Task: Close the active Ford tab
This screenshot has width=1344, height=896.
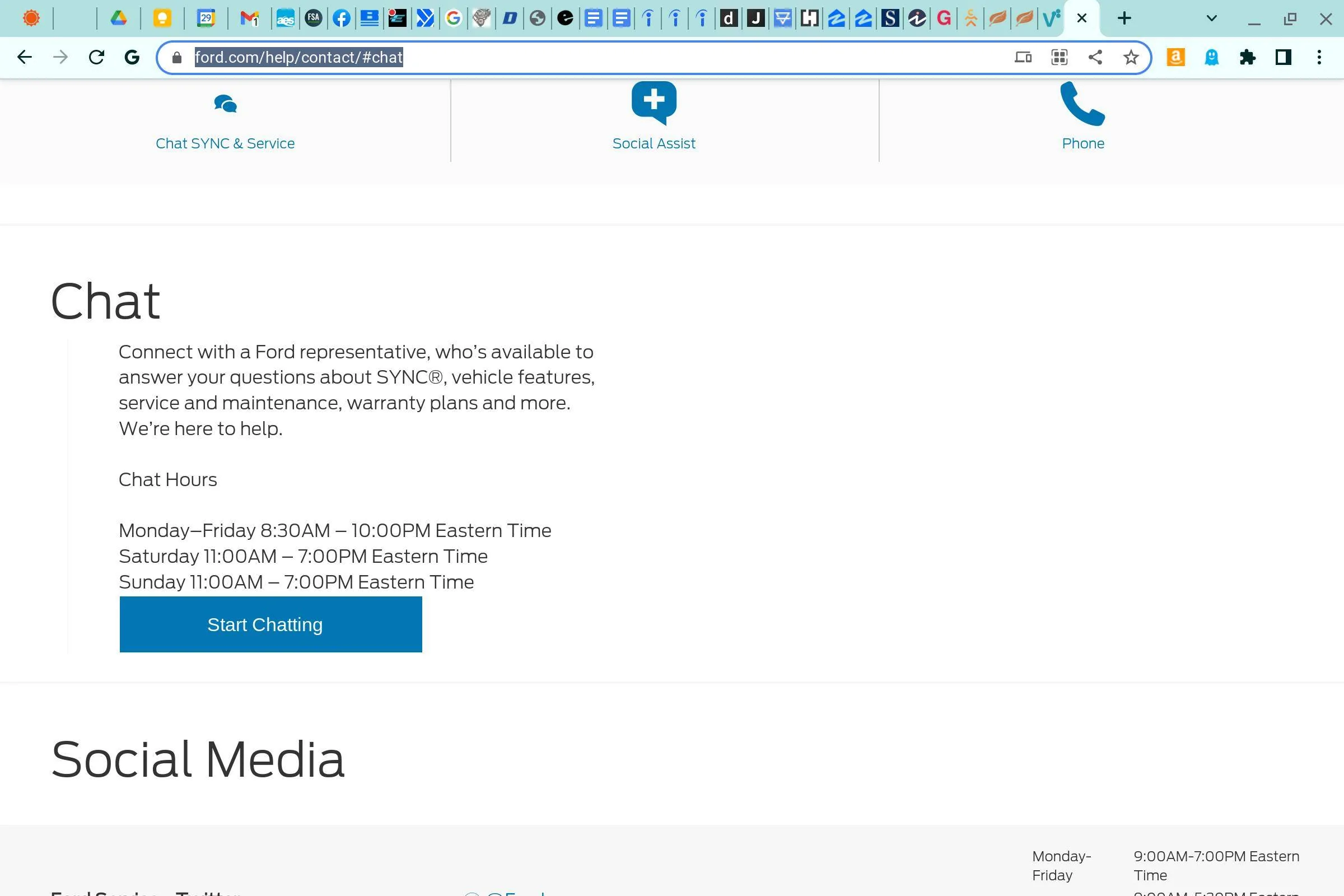Action: pyautogui.click(x=1082, y=18)
